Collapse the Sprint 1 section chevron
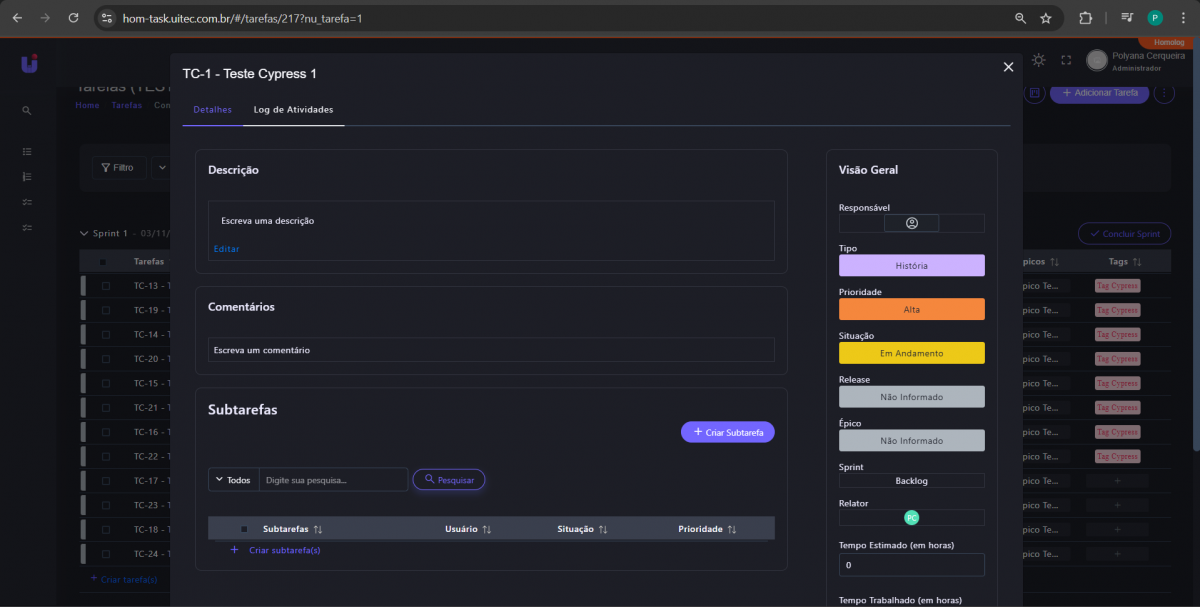Viewport: 1200px width, 607px height. 84,233
